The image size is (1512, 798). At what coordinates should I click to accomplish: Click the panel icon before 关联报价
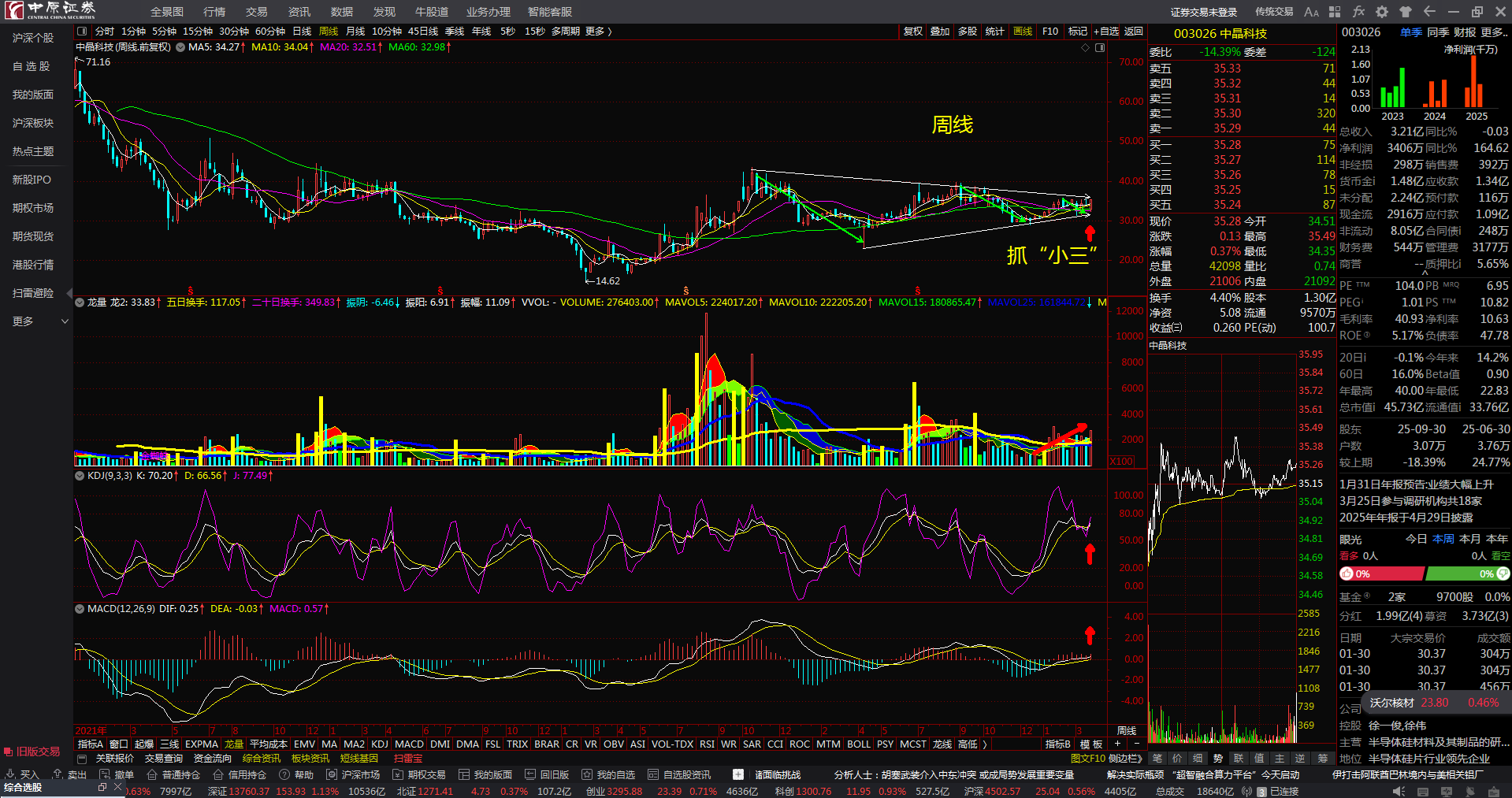(82, 759)
